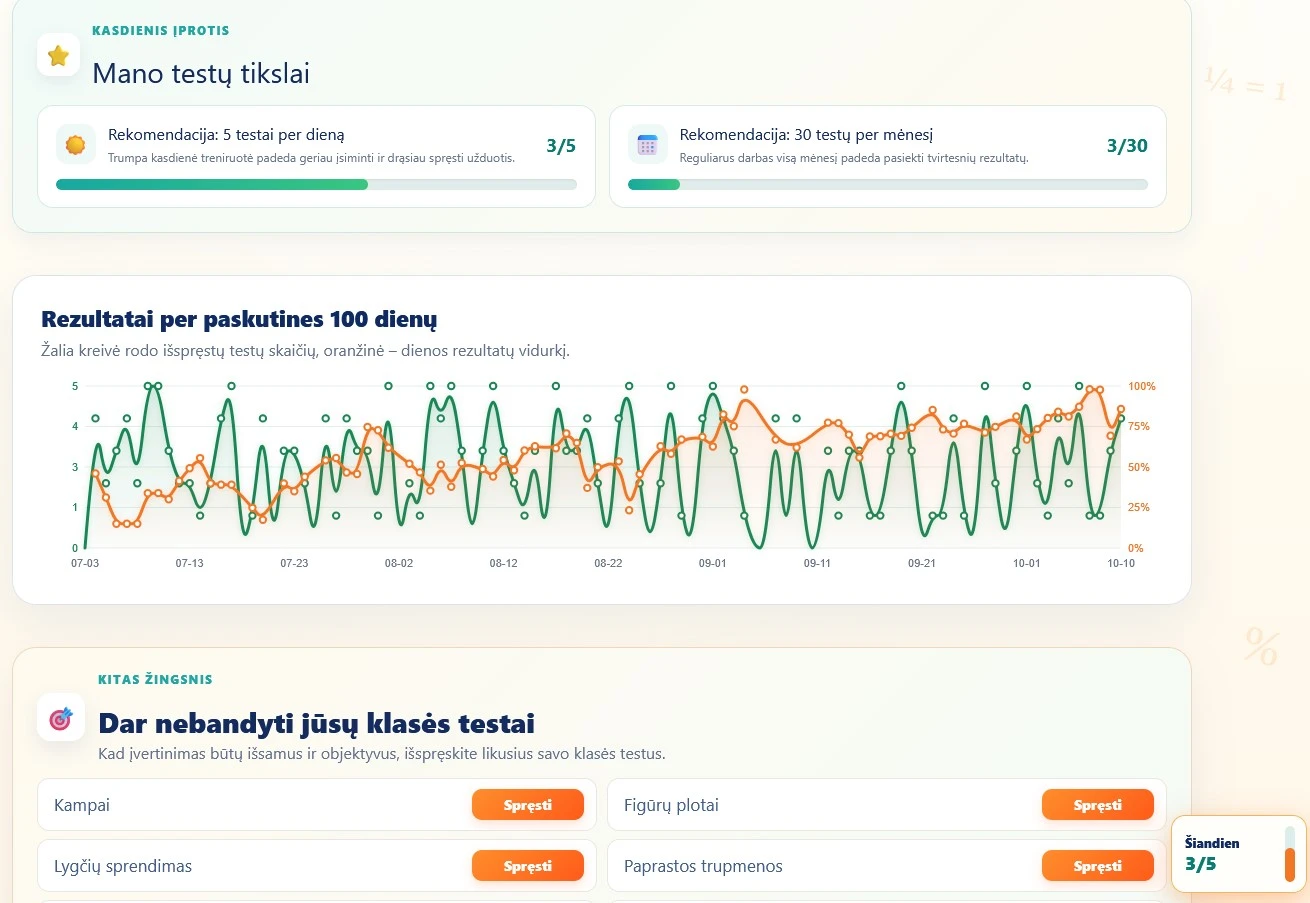Click the 09-01 date label on chart

(x=712, y=564)
